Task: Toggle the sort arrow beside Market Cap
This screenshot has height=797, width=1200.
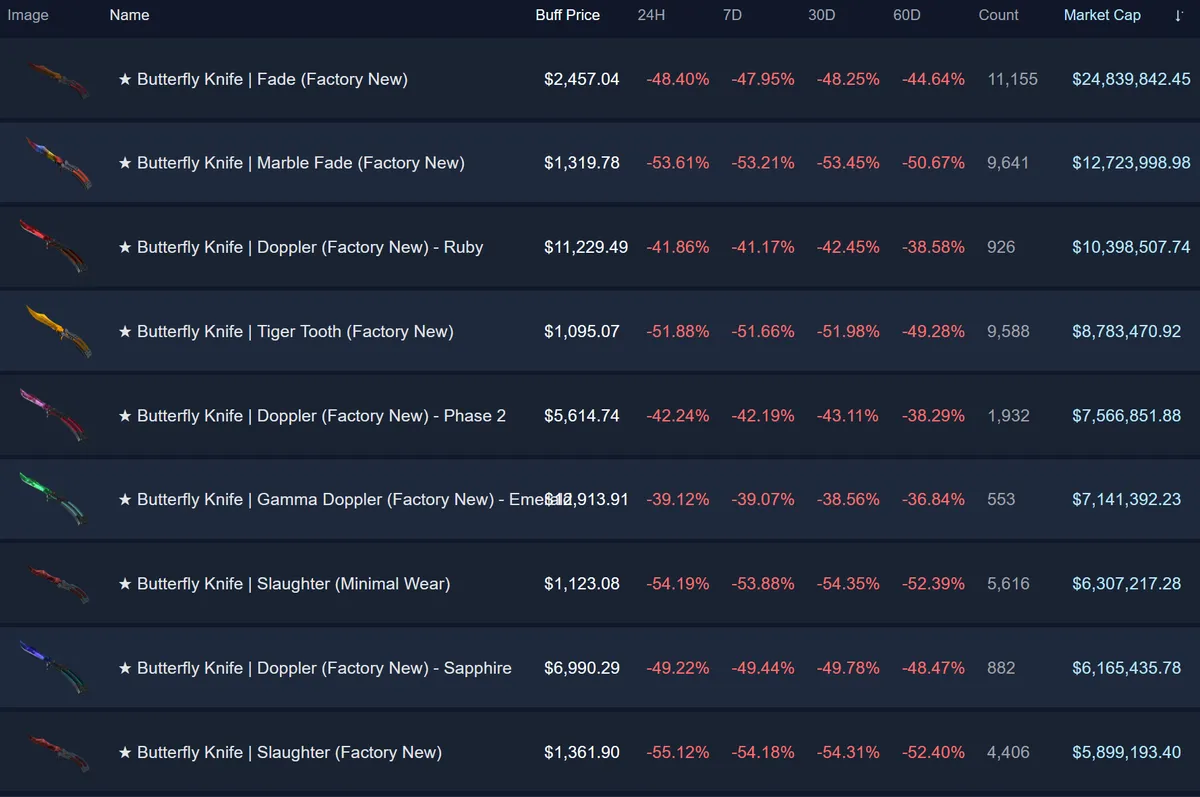Action: tap(1179, 16)
